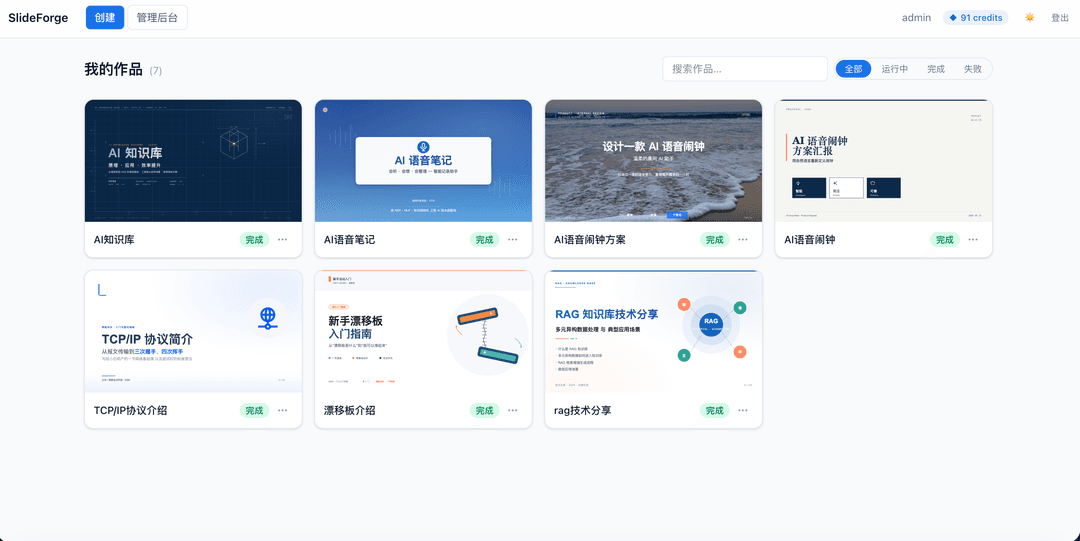Filter works by 失败
The width and height of the screenshot is (1080, 541).
coord(973,69)
